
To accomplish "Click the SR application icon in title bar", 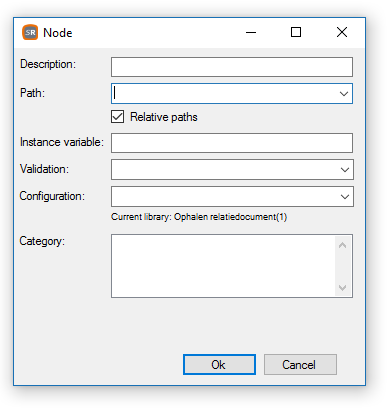I will [30, 32].
